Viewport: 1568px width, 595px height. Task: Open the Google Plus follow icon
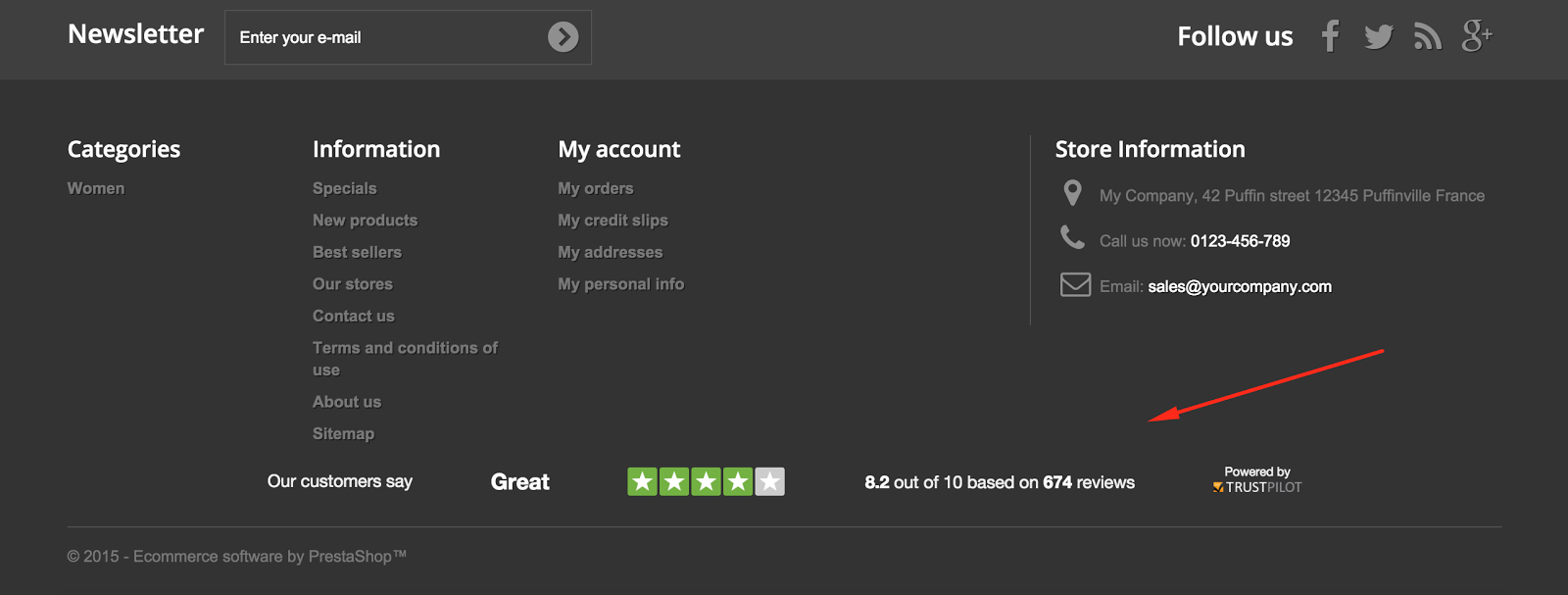[1477, 36]
